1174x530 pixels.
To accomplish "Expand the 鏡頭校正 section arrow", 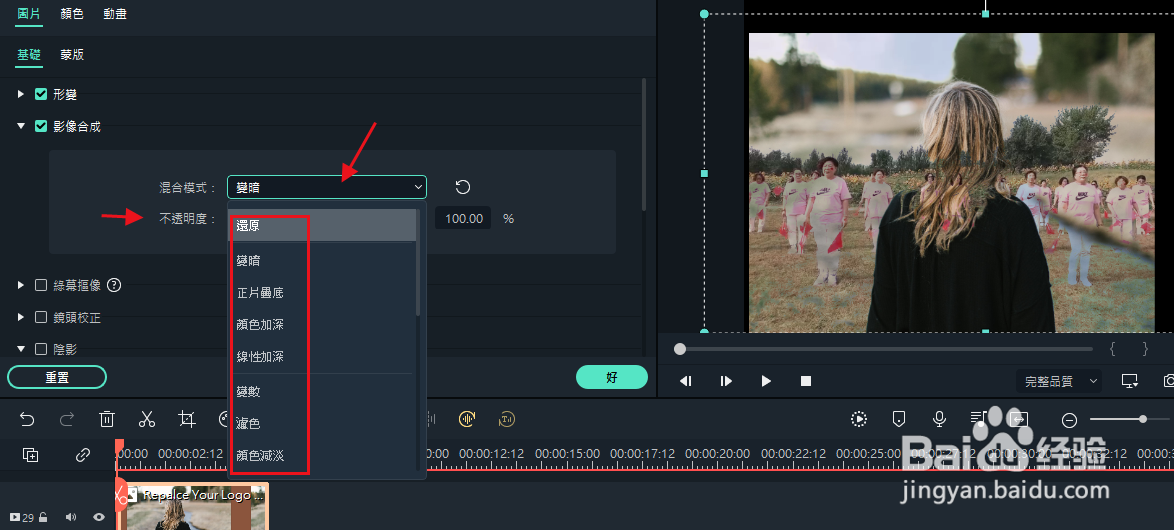I will pos(21,317).
